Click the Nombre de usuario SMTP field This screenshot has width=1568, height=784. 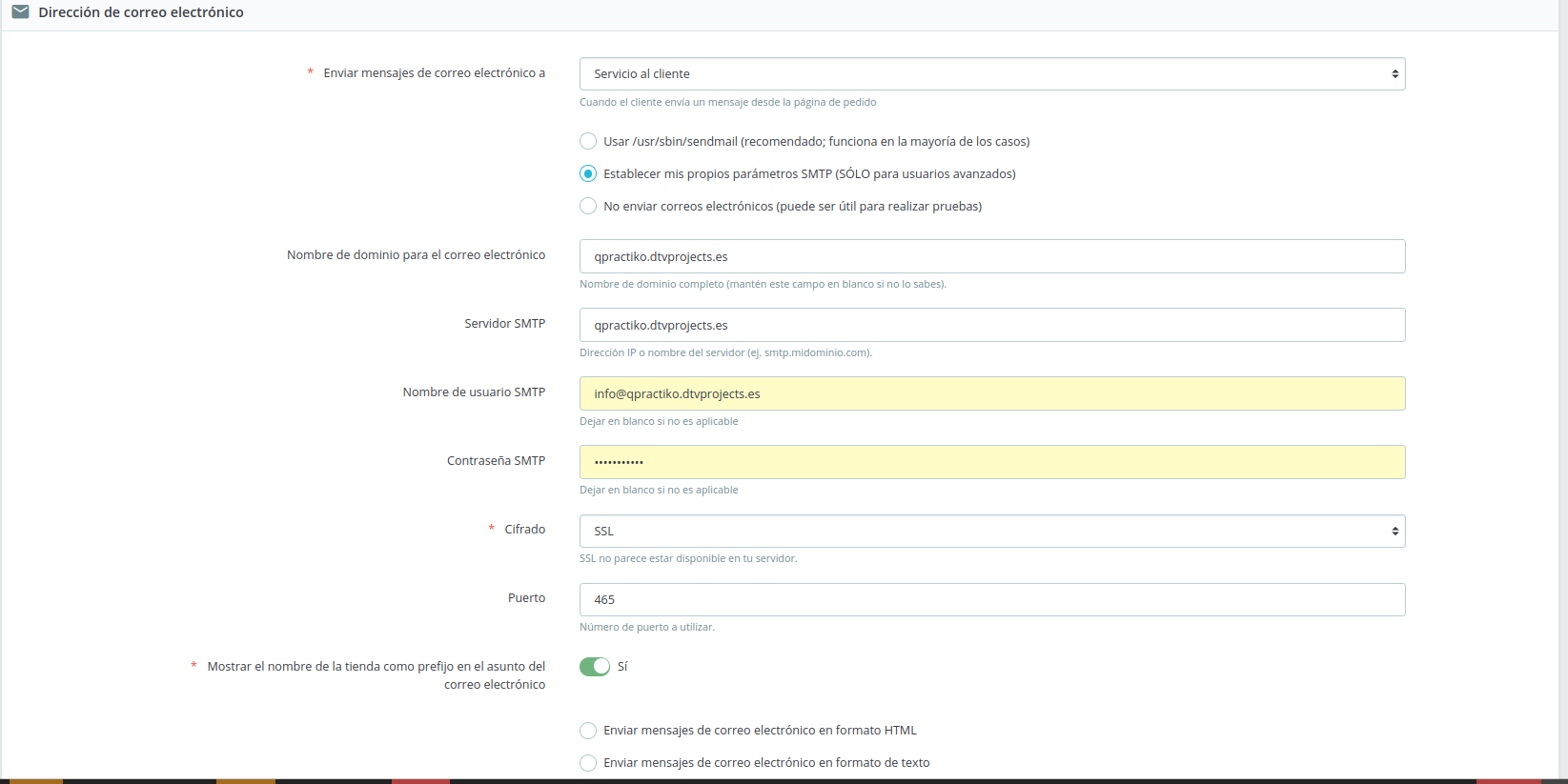point(992,393)
